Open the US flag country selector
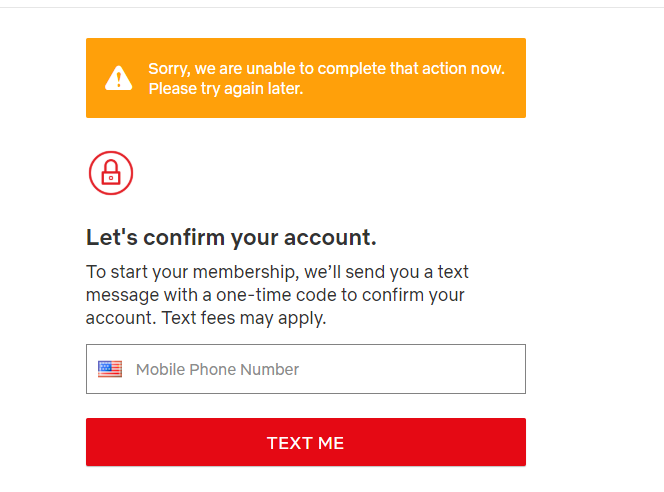Image resolution: width=664 pixels, height=492 pixels. pos(110,369)
